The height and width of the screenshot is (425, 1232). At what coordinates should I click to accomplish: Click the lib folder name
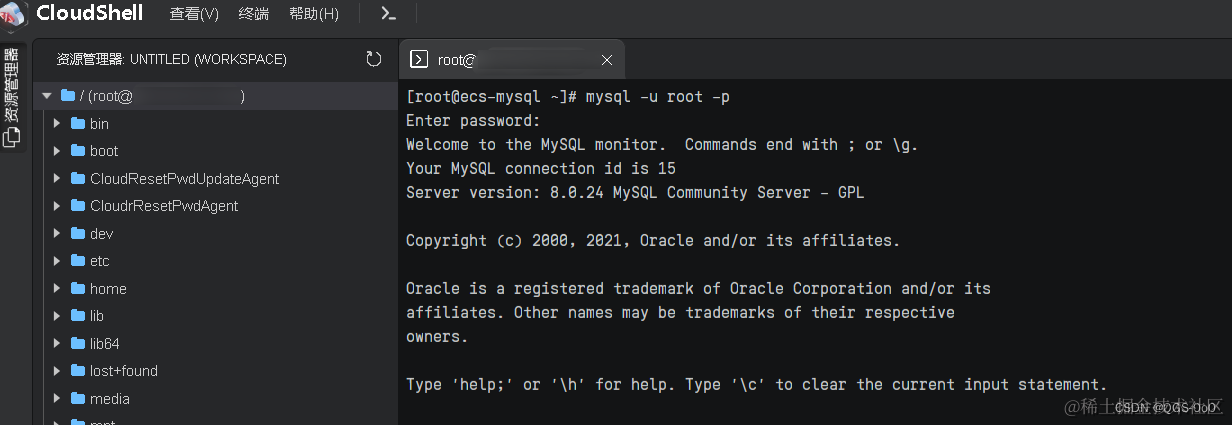97,316
